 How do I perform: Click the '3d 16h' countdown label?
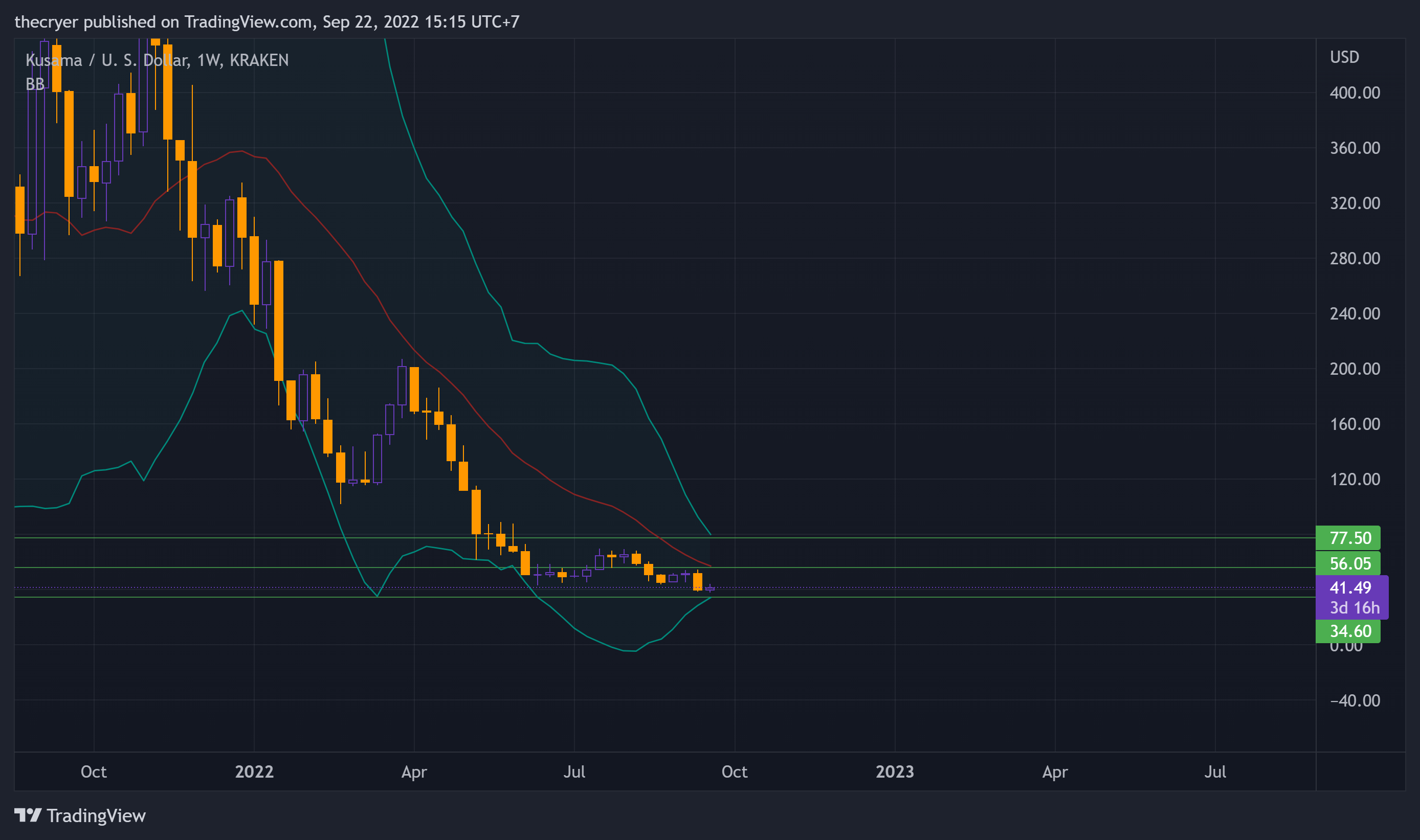[1355, 607]
